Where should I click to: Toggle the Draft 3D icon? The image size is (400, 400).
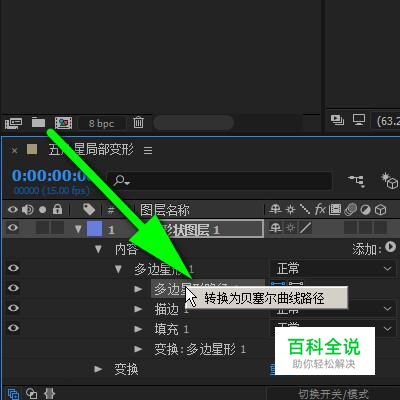389,181
